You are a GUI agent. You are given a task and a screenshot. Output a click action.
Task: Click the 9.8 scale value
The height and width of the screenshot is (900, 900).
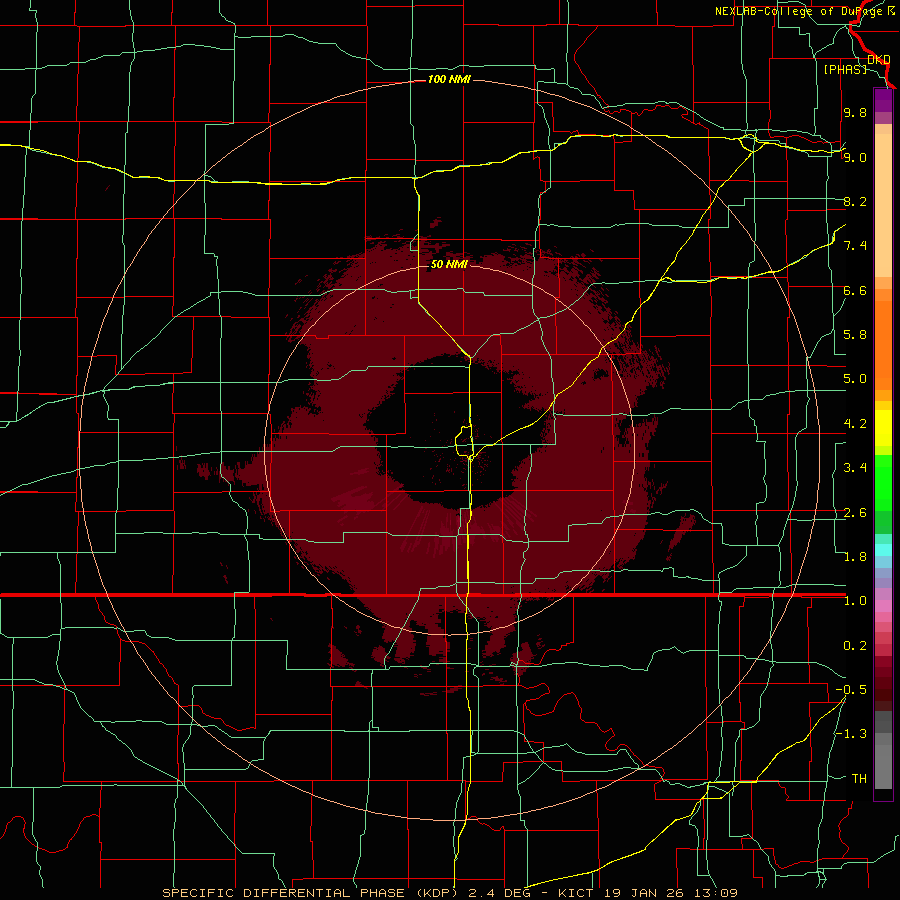point(855,112)
